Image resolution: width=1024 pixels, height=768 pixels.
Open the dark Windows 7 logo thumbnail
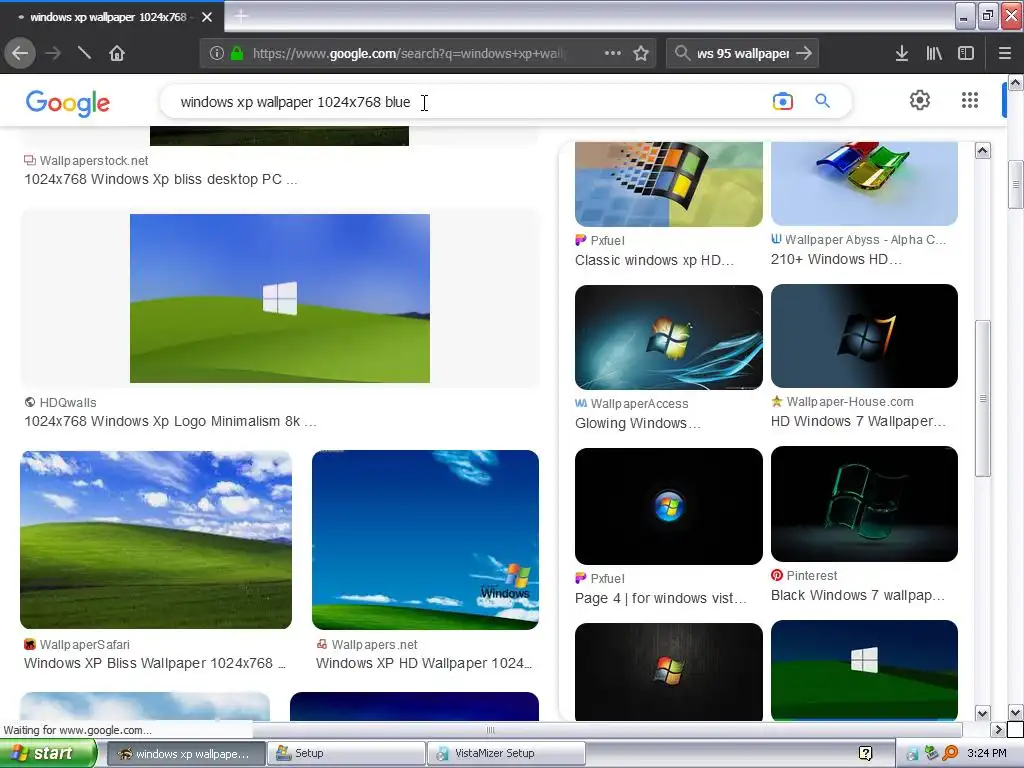pyautogui.click(x=864, y=336)
